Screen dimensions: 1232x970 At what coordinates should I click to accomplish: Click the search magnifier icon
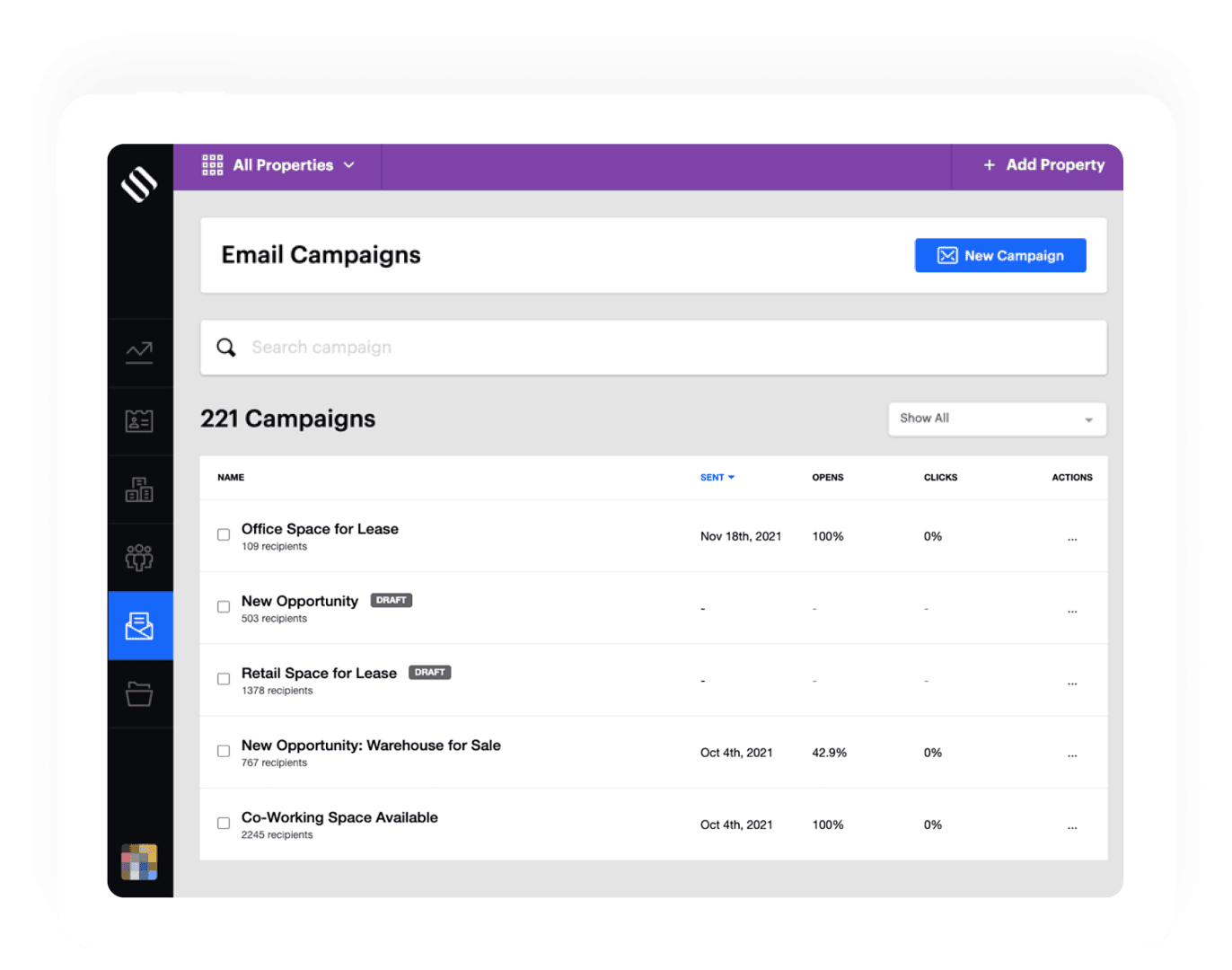click(226, 348)
